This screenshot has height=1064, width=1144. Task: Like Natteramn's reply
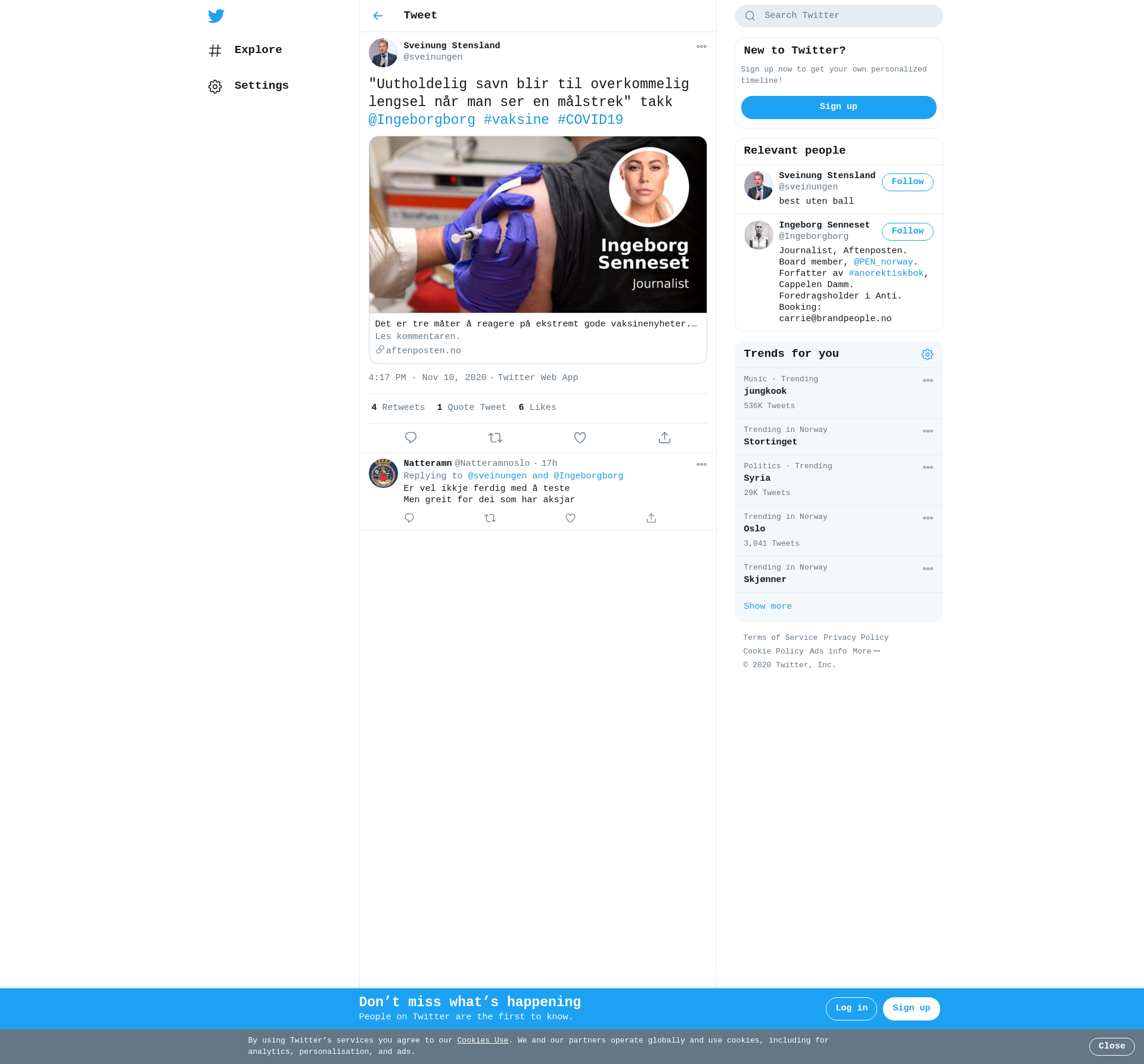(570, 518)
